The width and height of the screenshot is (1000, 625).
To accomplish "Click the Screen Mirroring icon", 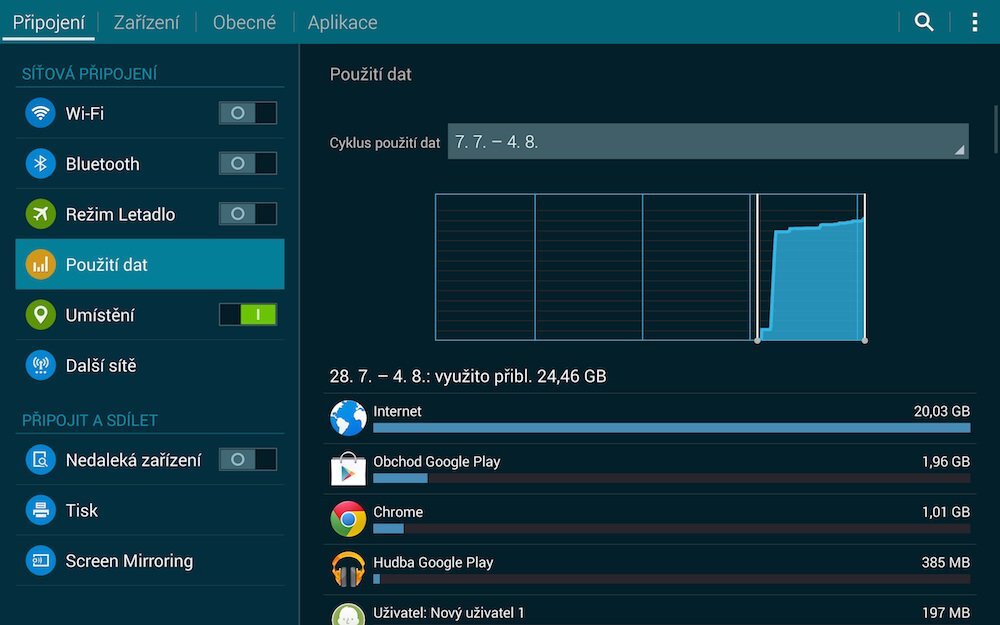I will (x=40, y=560).
